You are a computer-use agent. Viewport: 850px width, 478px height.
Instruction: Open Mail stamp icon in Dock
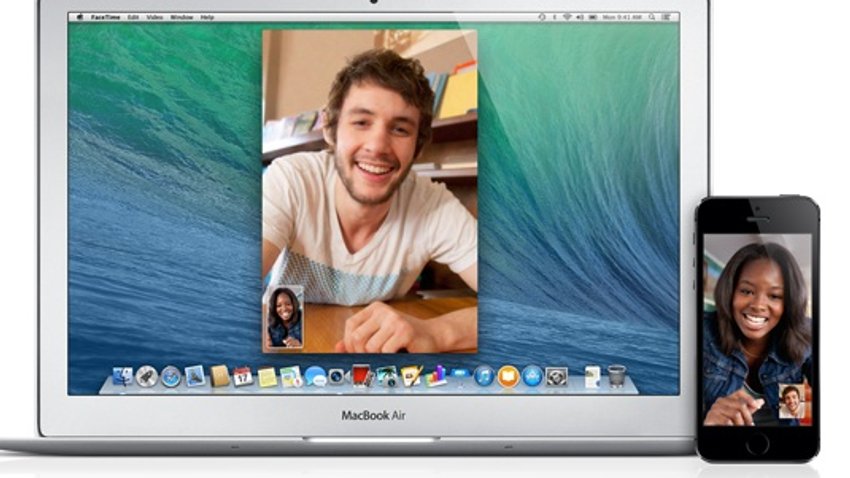[x=195, y=376]
